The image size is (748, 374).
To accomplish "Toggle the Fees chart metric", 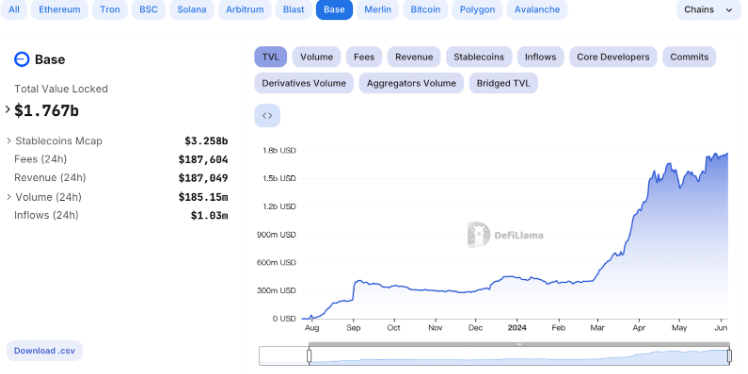I will (364, 57).
